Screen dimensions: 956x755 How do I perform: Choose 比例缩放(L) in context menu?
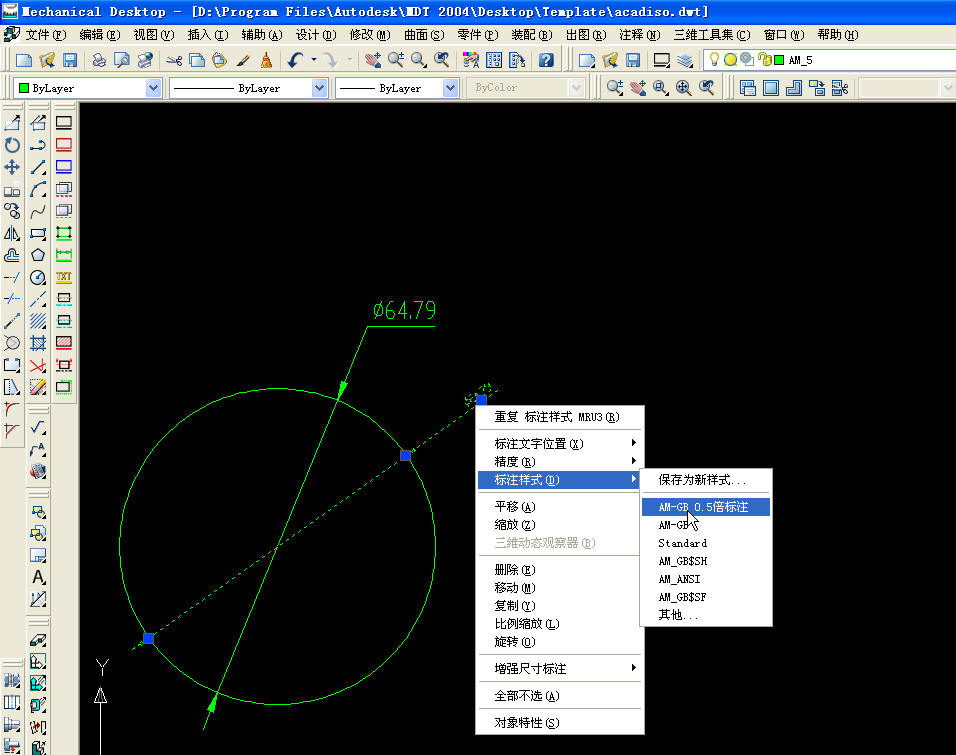click(560, 623)
